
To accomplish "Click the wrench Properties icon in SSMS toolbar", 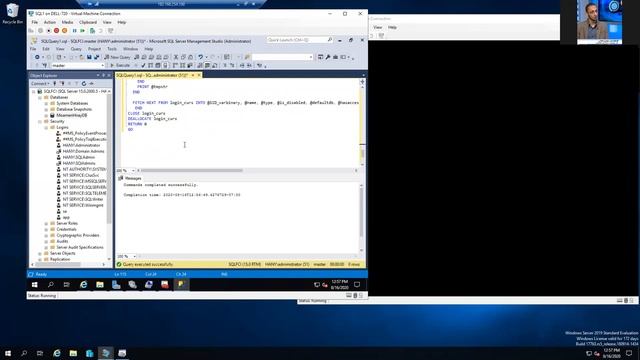I will tap(328, 57).
